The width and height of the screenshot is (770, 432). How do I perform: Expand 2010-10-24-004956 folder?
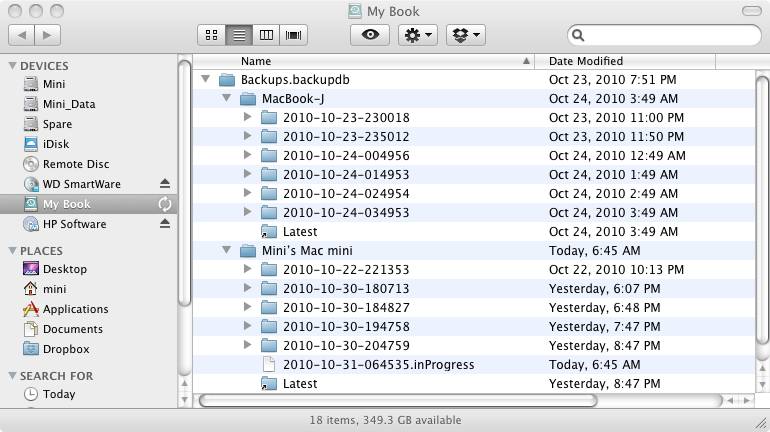[x=248, y=155]
